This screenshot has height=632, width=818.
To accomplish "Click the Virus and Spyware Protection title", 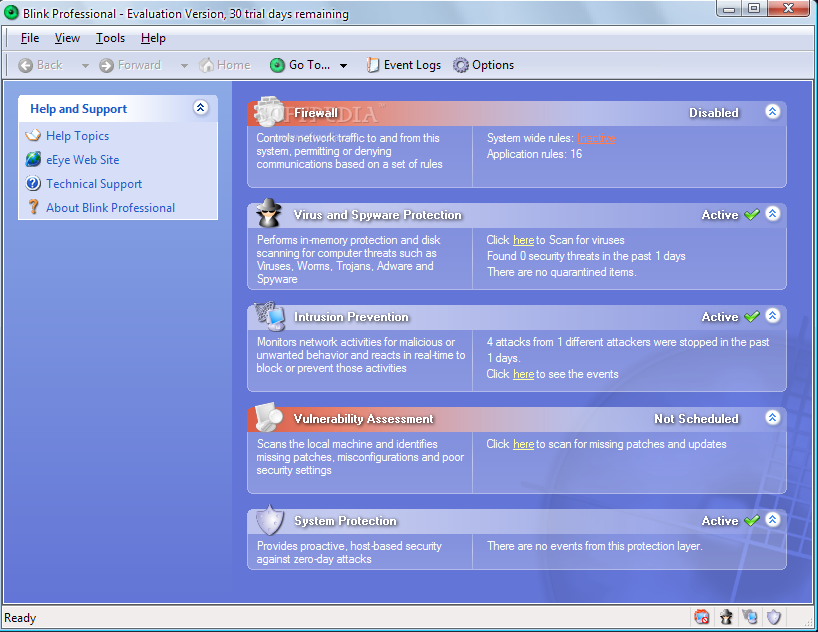I will point(378,215).
